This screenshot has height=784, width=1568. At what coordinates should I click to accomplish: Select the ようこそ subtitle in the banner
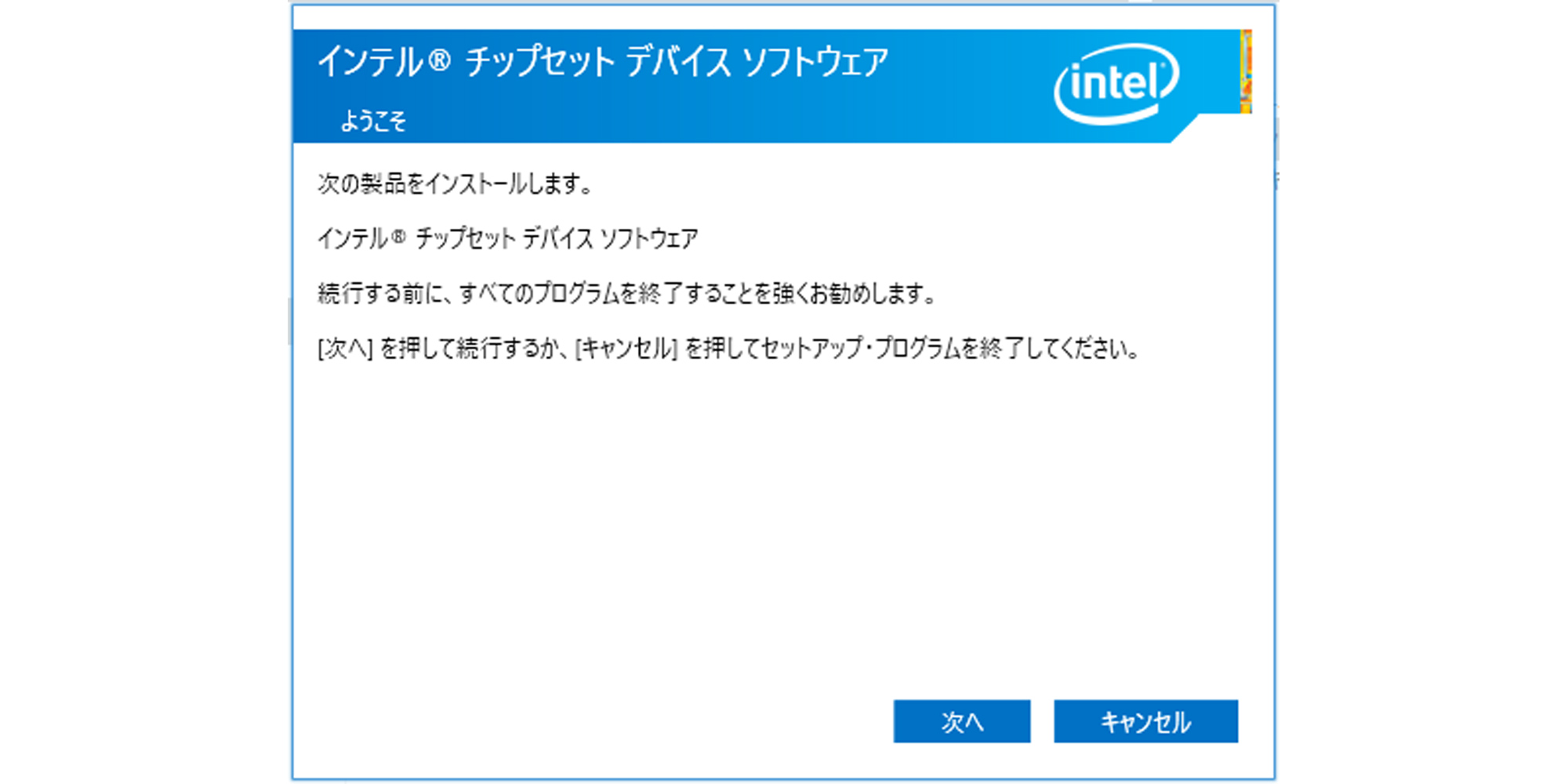(x=373, y=121)
